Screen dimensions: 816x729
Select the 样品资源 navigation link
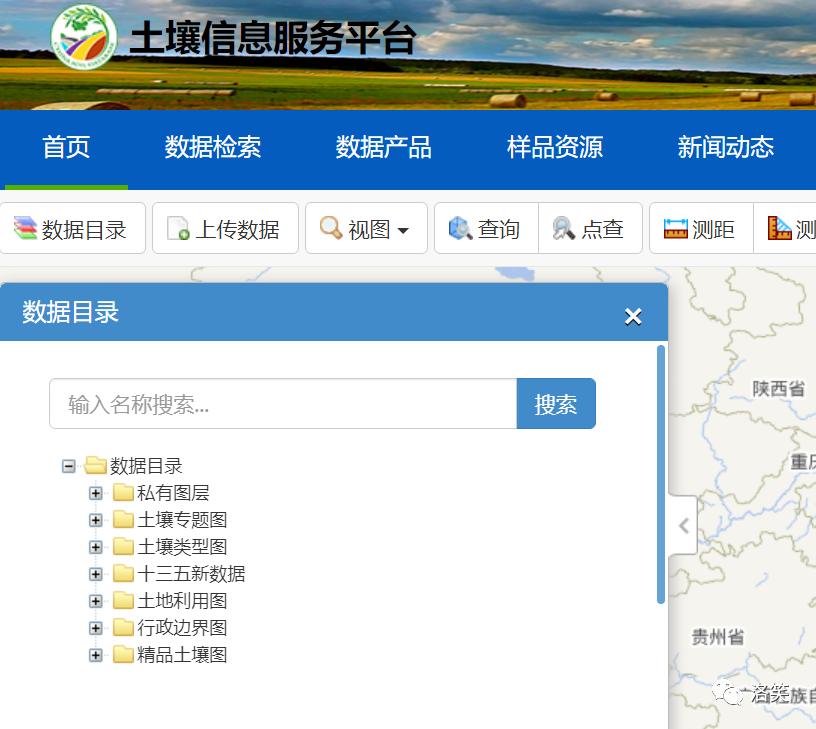point(554,147)
